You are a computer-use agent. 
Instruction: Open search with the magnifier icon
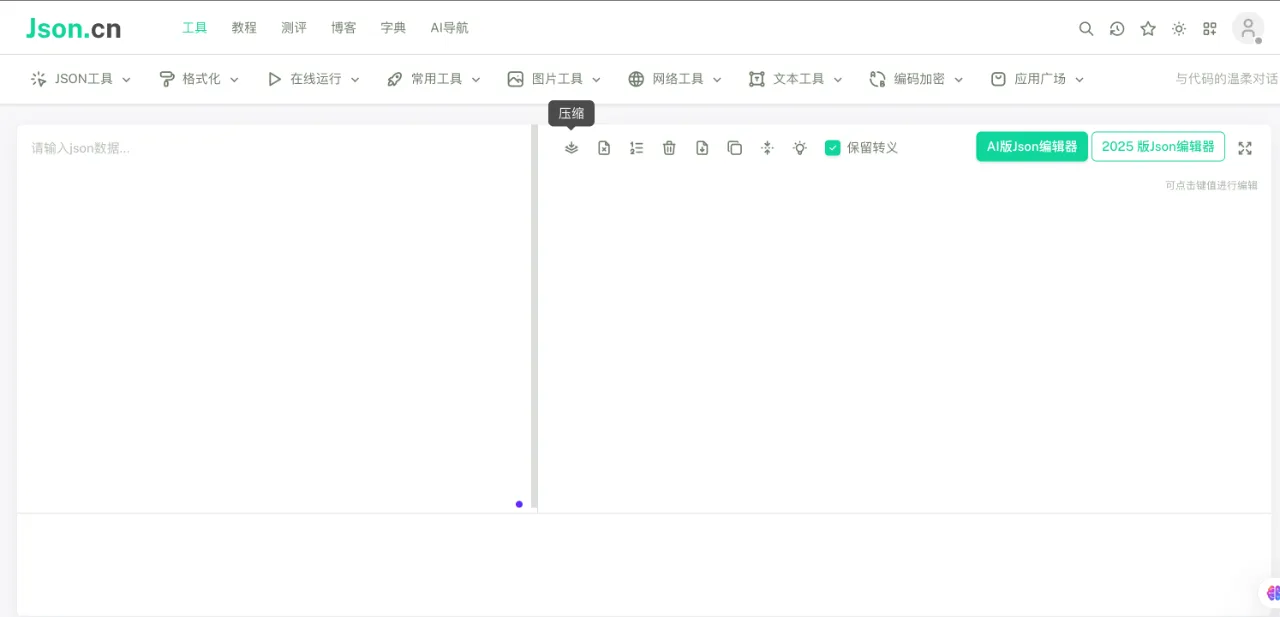pyautogui.click(x=1086, y=29)
